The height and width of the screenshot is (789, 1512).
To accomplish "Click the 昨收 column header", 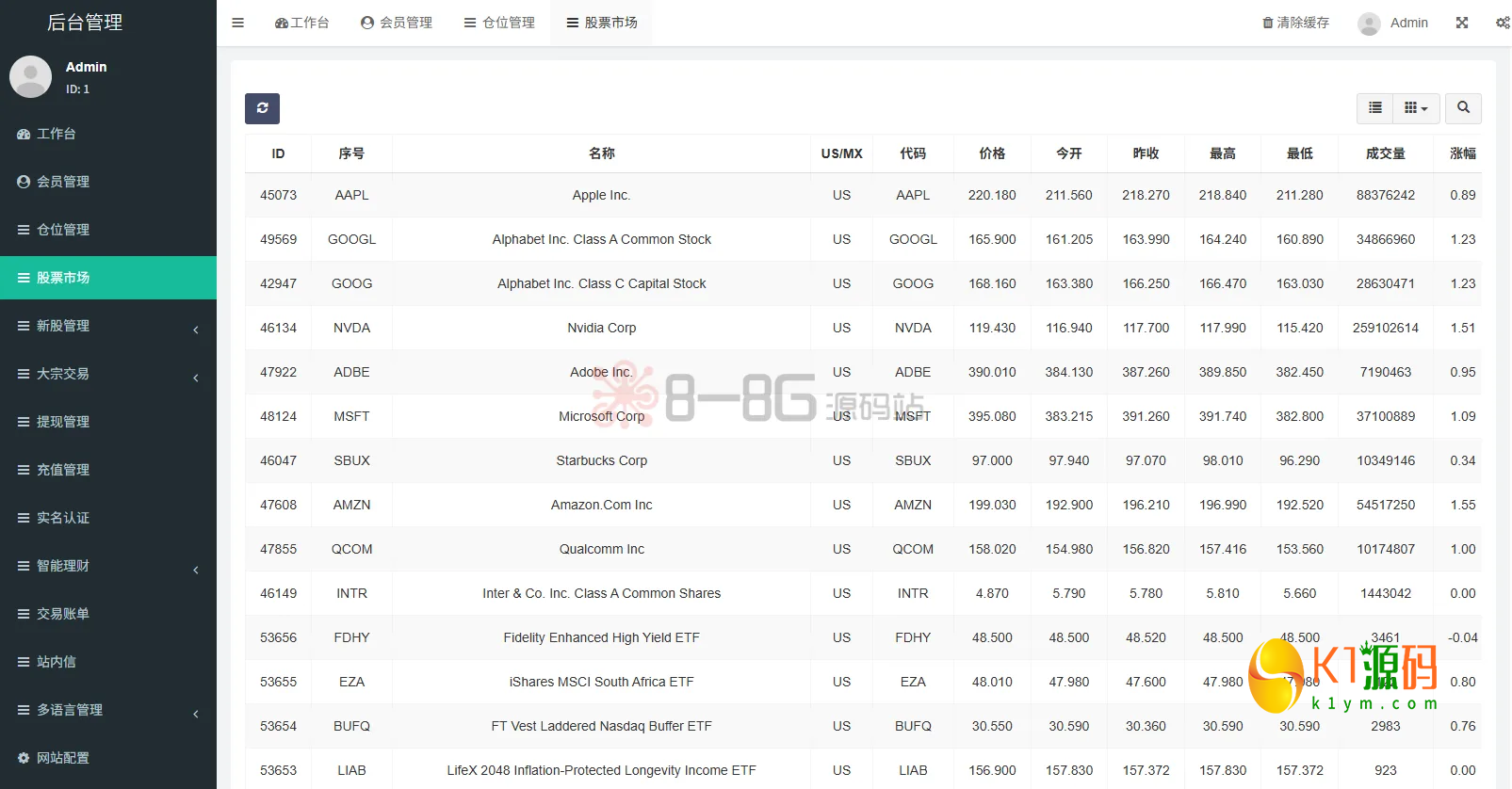I will (x=1146, y=153).
